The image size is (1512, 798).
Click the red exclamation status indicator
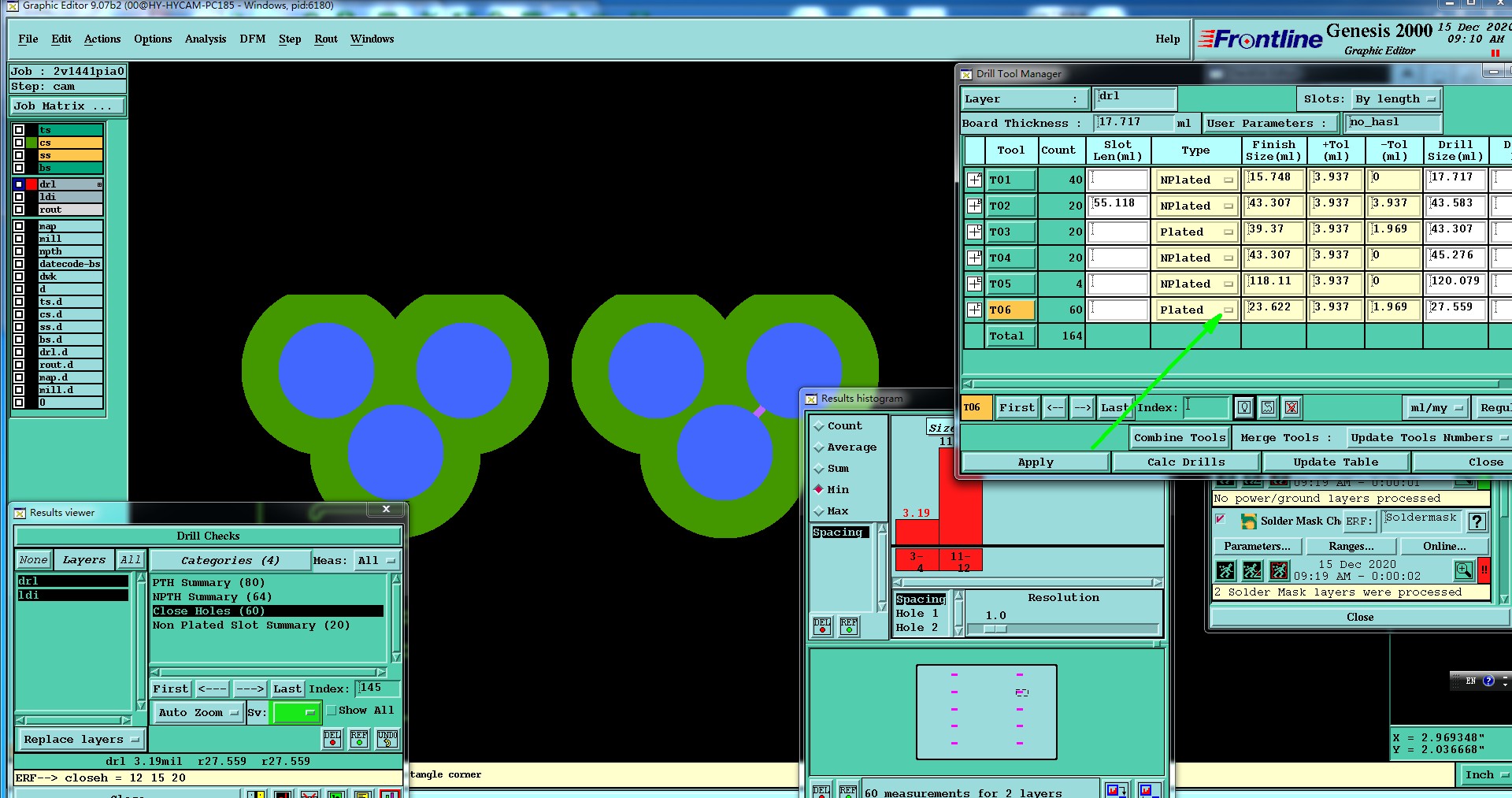(1484, 570)
